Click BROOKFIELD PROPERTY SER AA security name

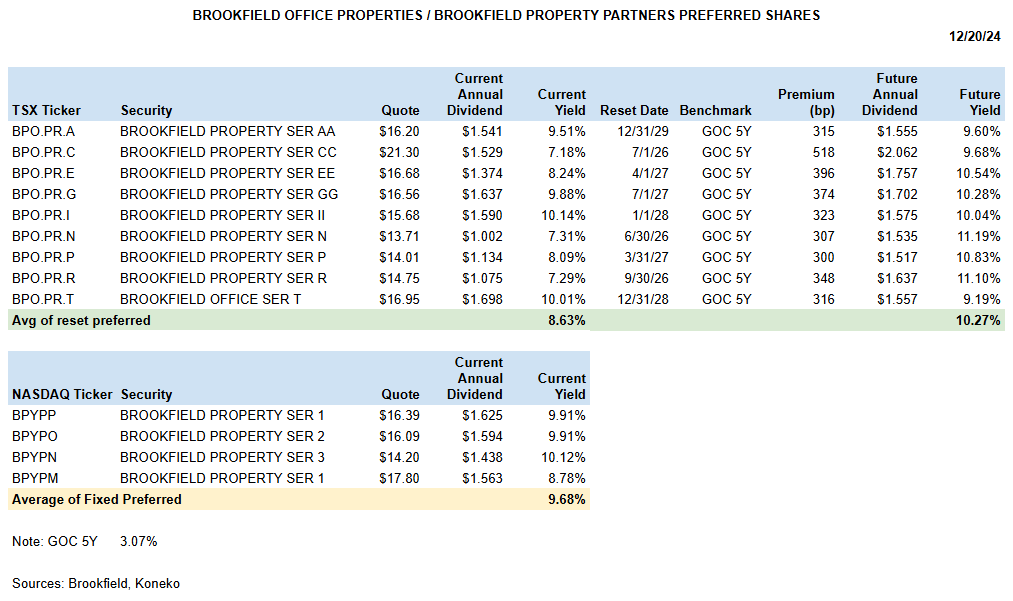[227, 131]
